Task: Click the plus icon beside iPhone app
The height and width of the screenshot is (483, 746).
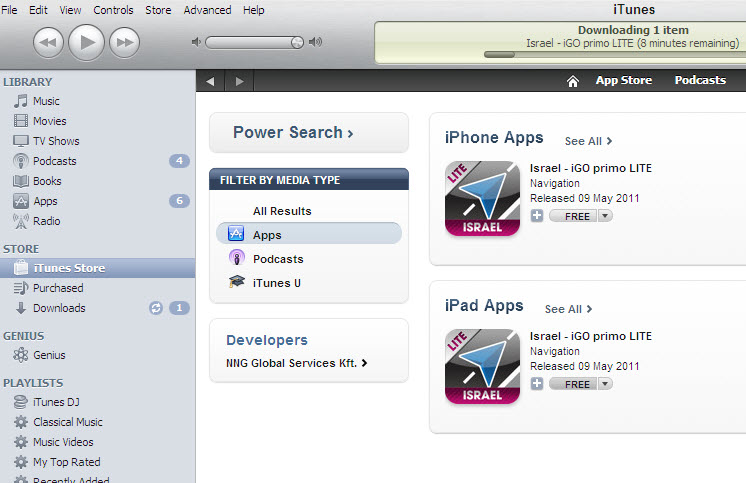Action: pos(537,216)
